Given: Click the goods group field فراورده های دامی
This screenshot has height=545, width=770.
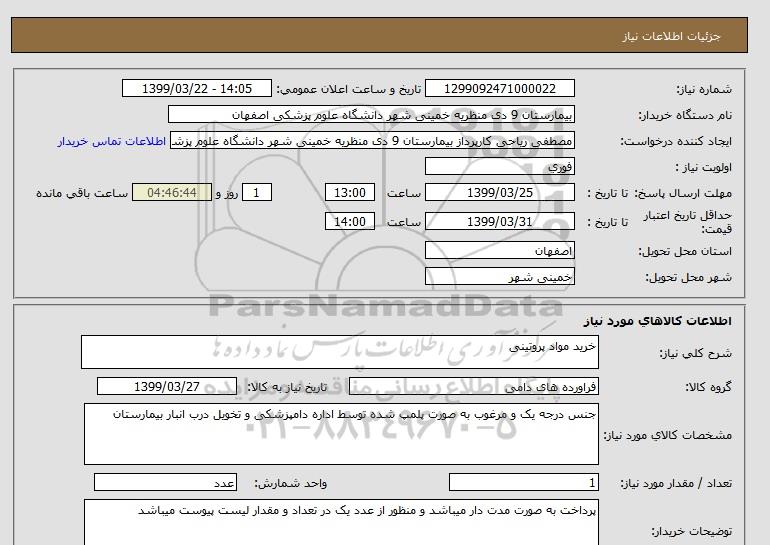Looking at the screenshot, I should tap(473, 386).
